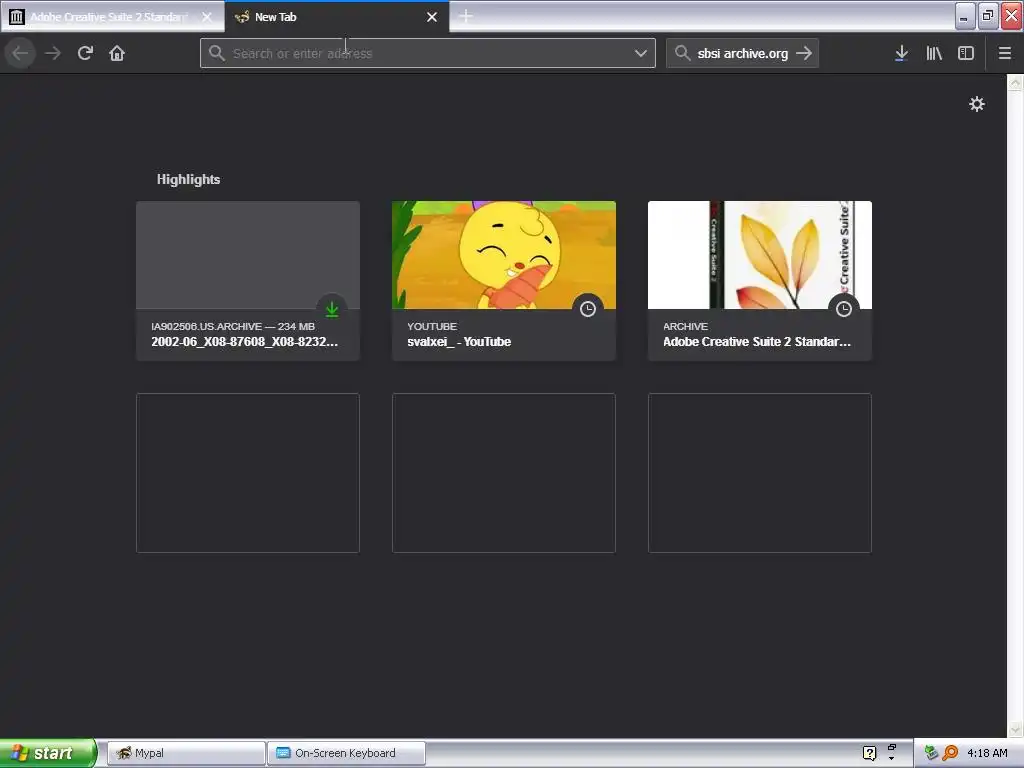Click the Adobe Creative Suite 2 Standar... title
The width and height of the screenshot is (1024, 768).
click(757, 342)
